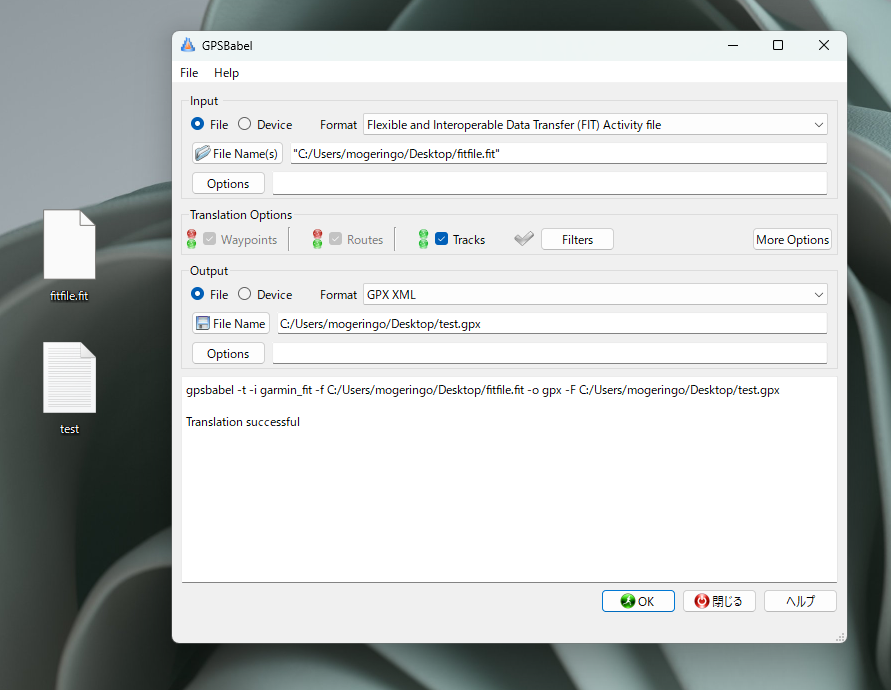Viewport: 891px width, 690px height.
Task: Select Device radio button in Output section
Action: [244, 294]
